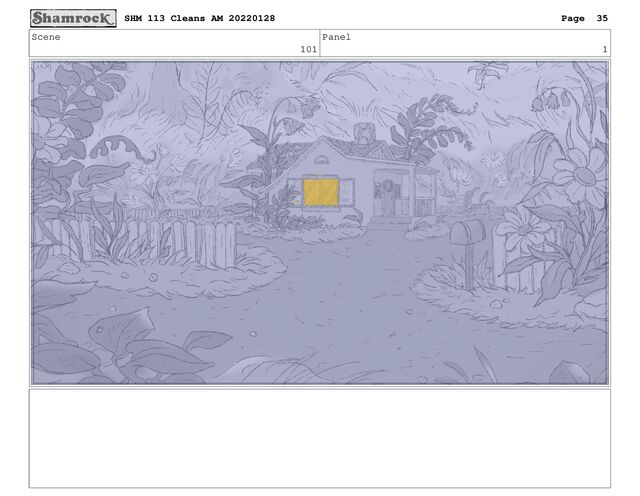This screenshot has height=496, width=640.
Task: Click the wooden picket fence on left
Action: coord(139,243)
